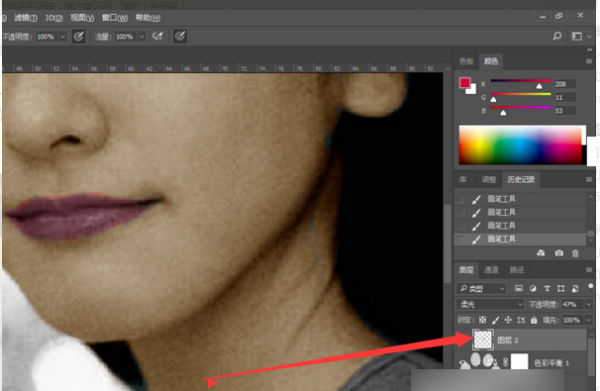This screenshot has height=391, width=600.
Task: Expand the layer opacity 47% dropdown arrow
Action: tap(589, 305)
